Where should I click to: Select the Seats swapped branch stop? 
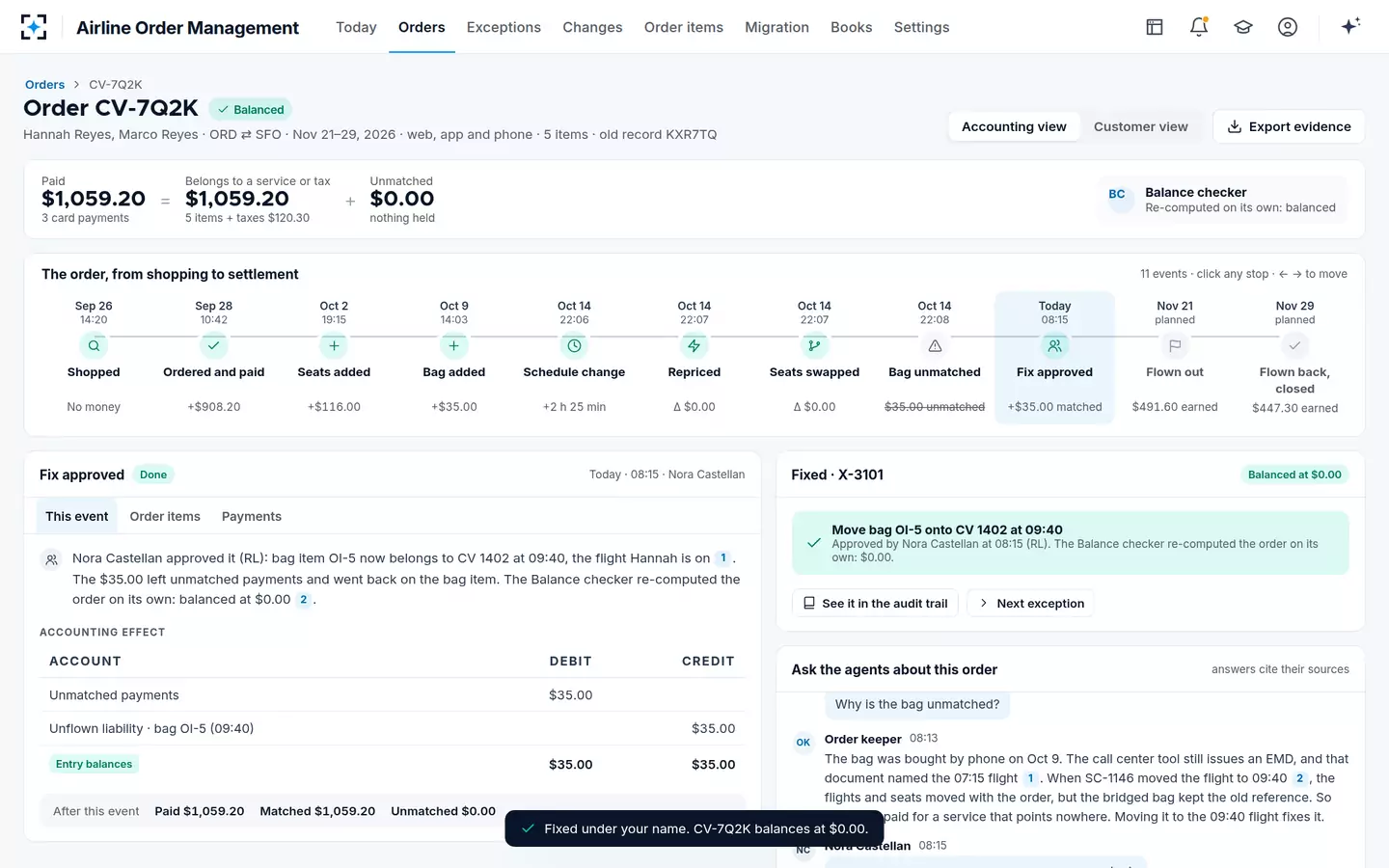pos(814,345)
